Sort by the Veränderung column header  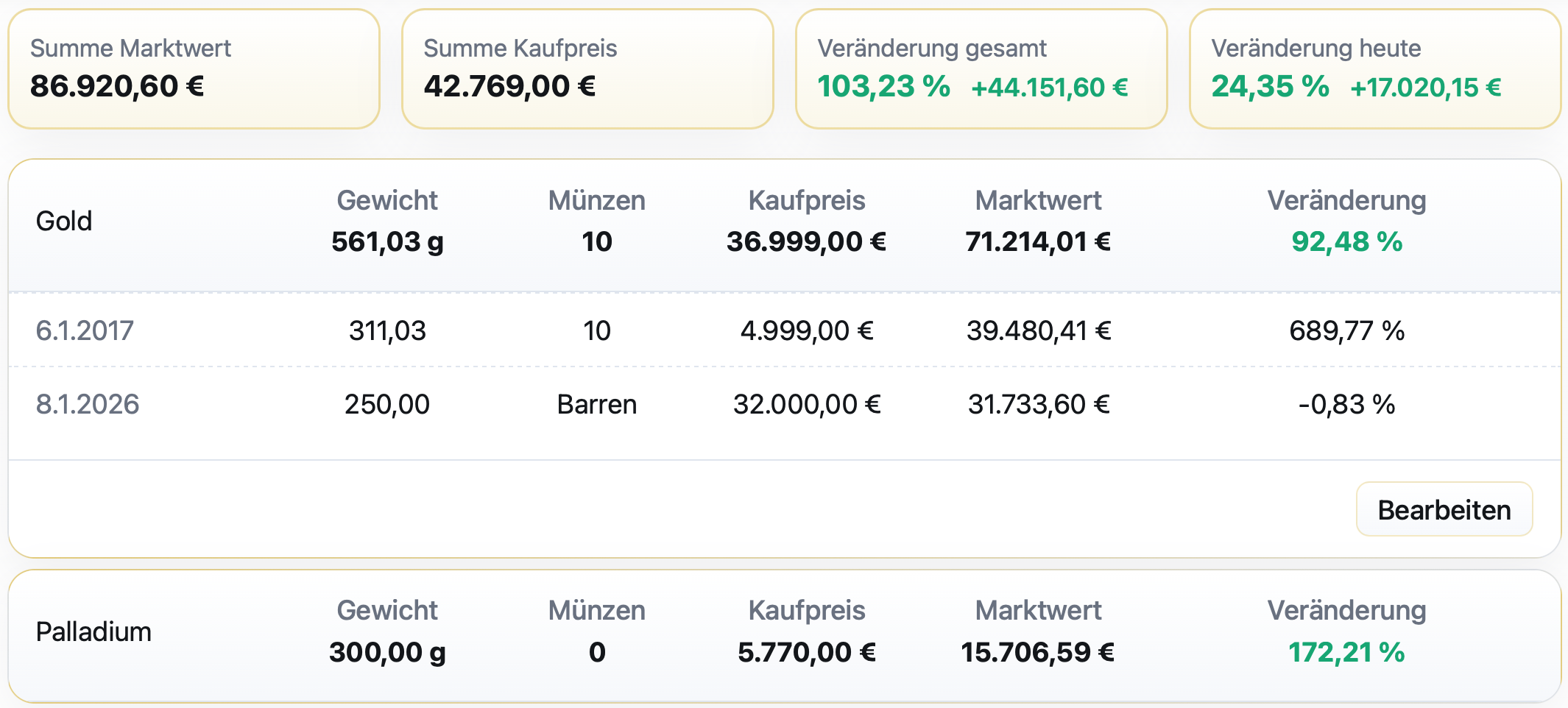[x=1346, y=199]
